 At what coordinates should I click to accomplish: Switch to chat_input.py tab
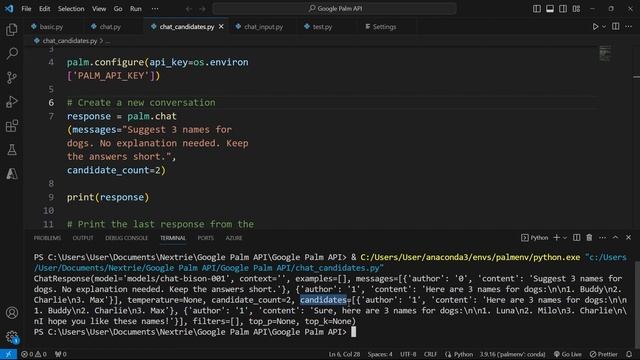coord(263,27)
